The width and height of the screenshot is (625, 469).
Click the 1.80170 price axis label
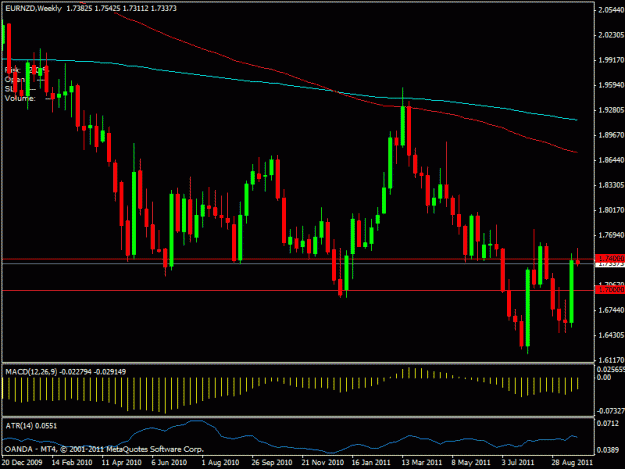pos(611,210)
